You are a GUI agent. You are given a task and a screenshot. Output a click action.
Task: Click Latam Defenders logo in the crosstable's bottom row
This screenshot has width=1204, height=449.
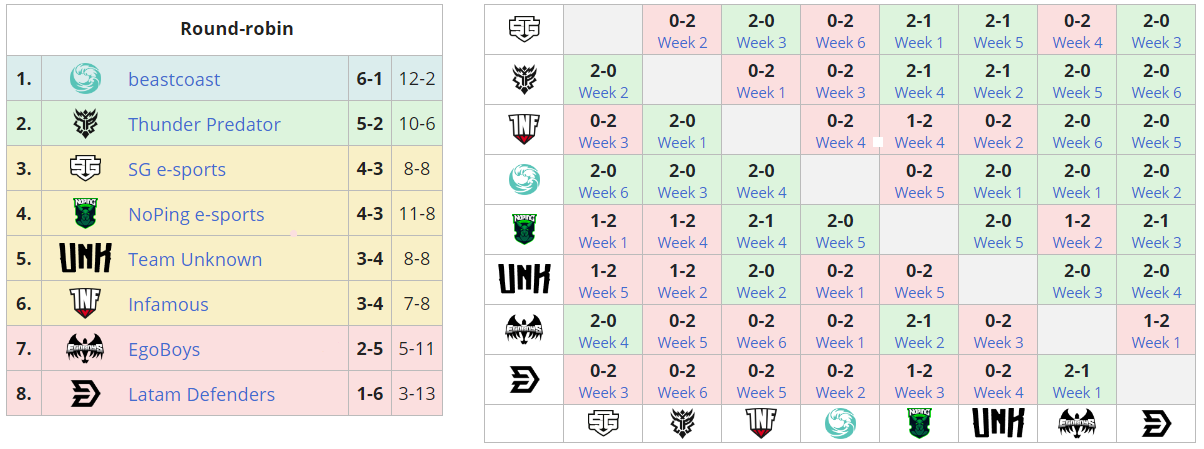pos(1156,423)
